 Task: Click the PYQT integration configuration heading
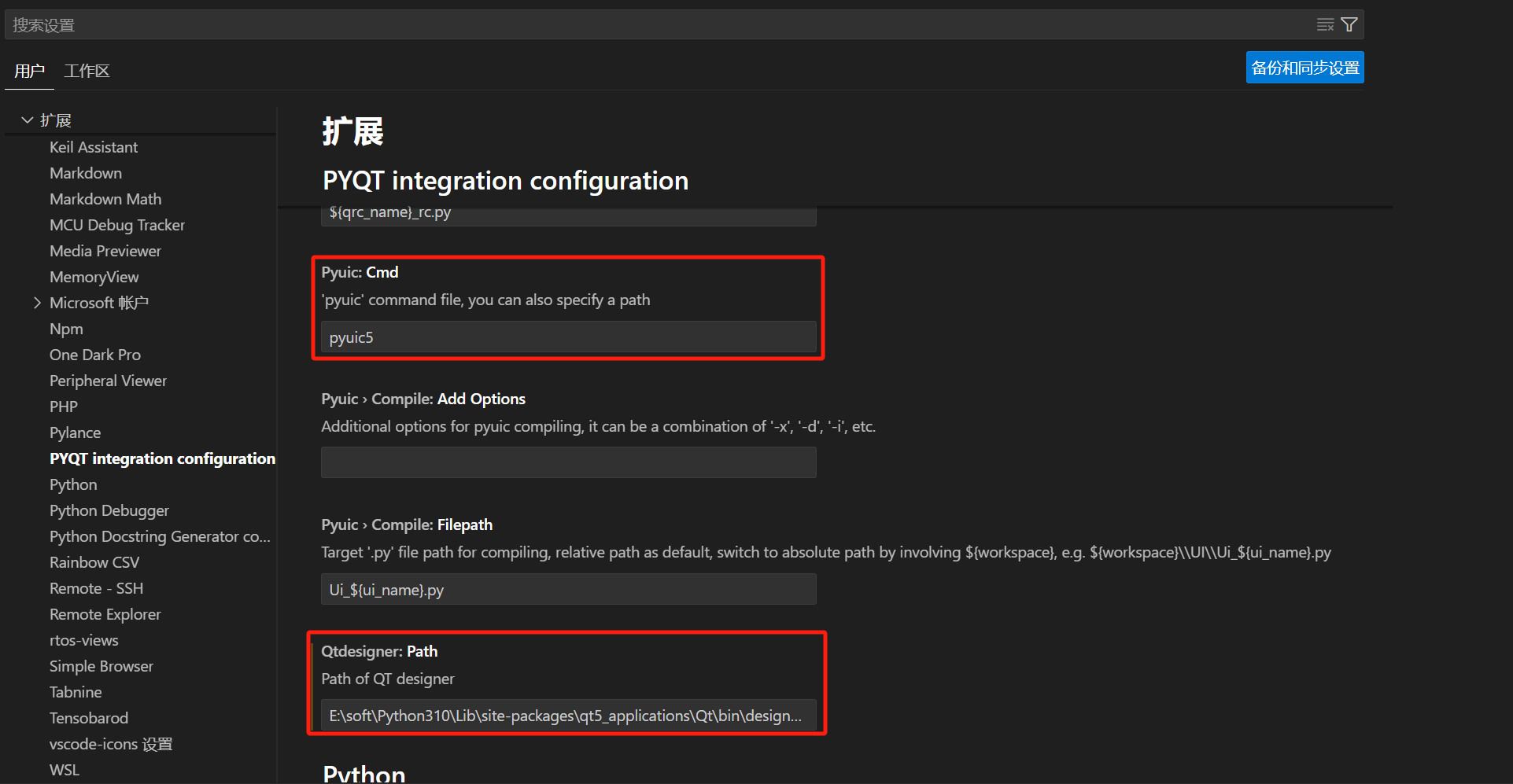[x=506, y=181]
